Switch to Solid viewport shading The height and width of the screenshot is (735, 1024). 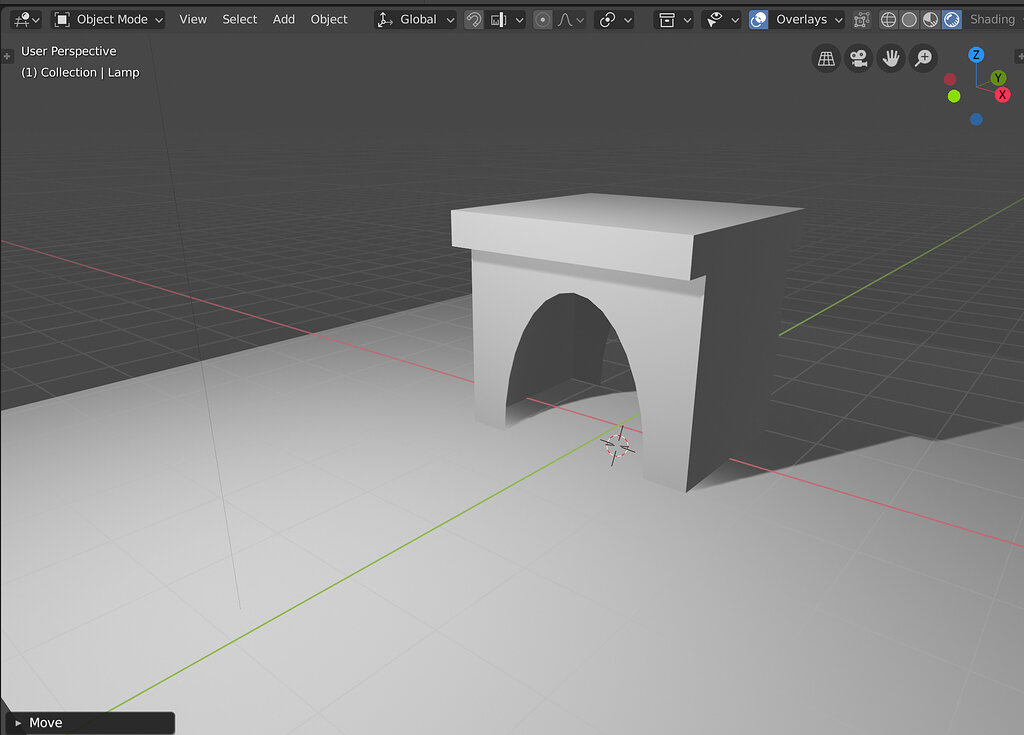[910, 19]
